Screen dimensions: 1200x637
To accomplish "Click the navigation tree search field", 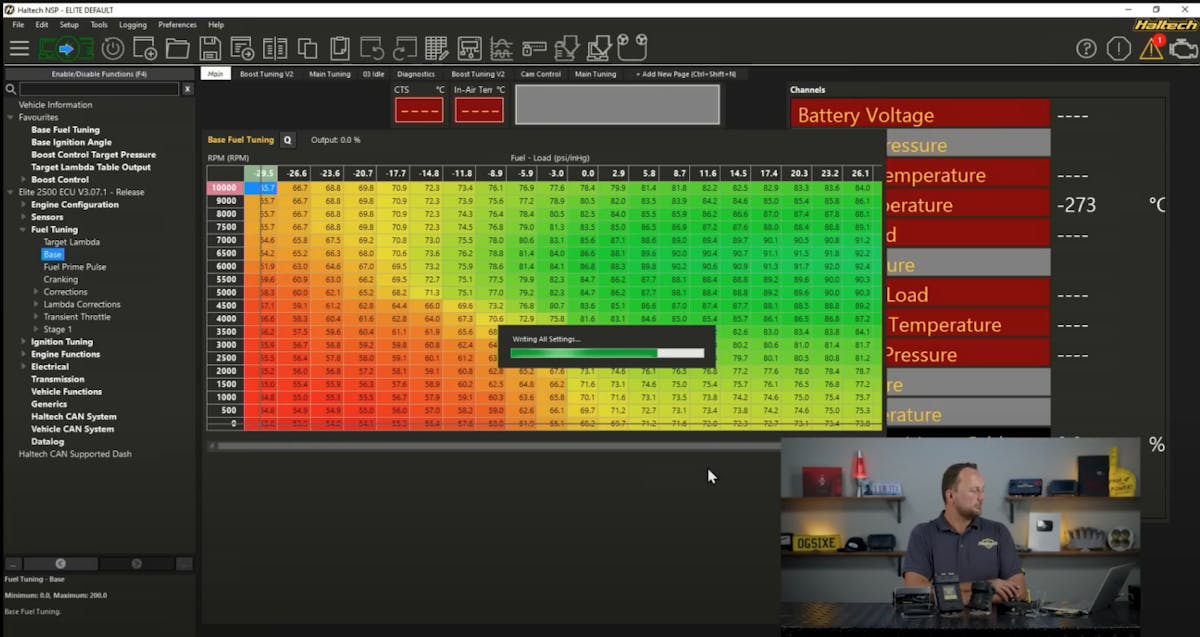I will pos(98,89).
